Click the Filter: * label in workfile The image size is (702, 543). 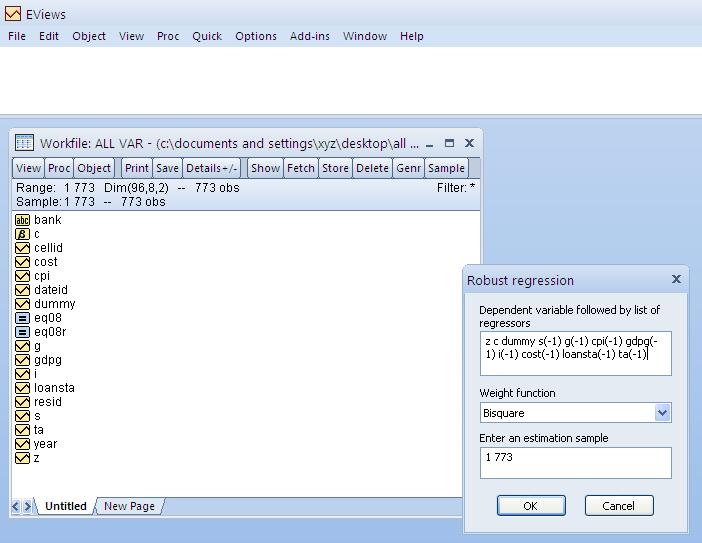point(456,188)
